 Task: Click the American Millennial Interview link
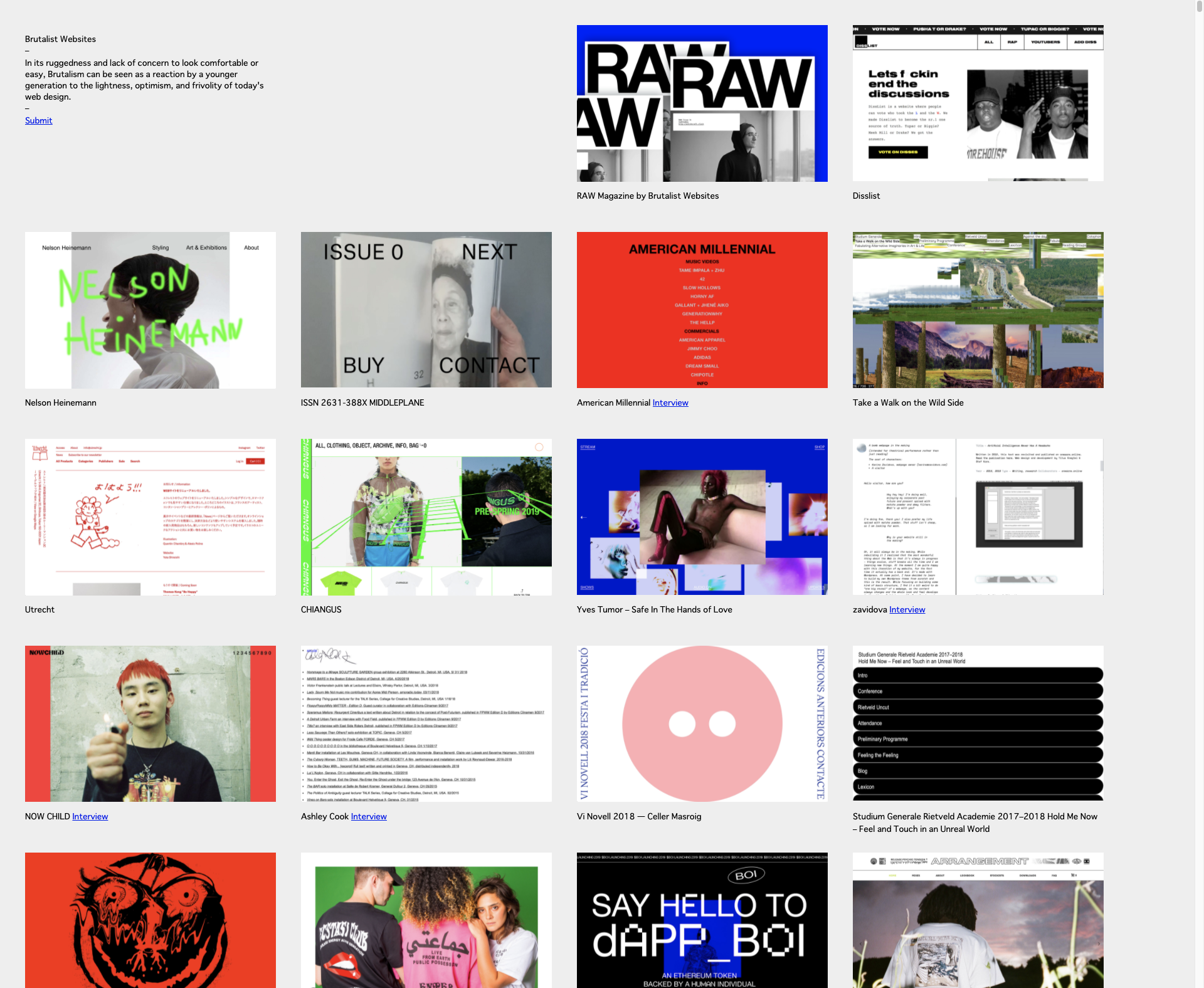(x=670, y=402)
